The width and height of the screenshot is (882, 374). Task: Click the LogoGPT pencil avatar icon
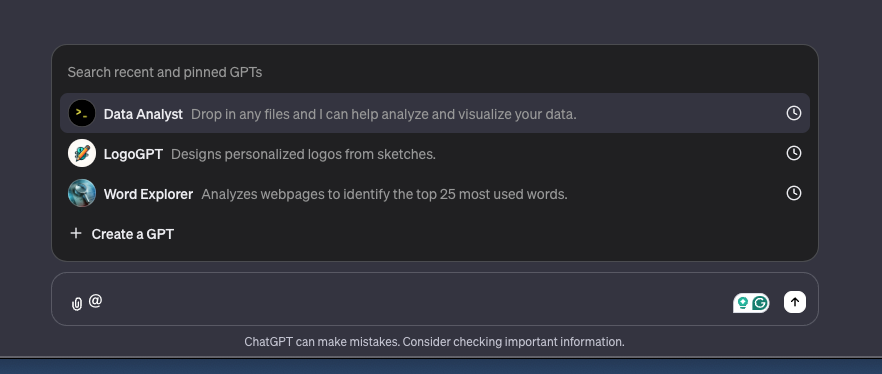pyautogui.click(x=82, y=153)
